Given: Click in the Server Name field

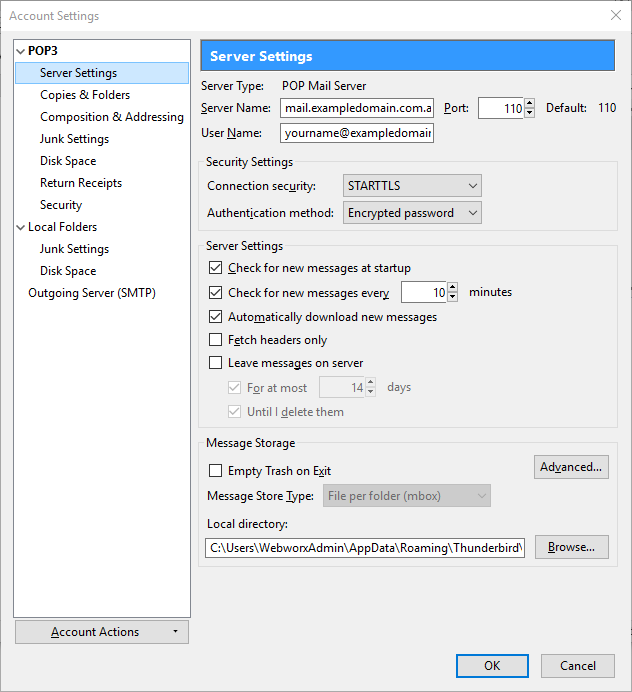Looking at the screenshot, I should point(357,108).
